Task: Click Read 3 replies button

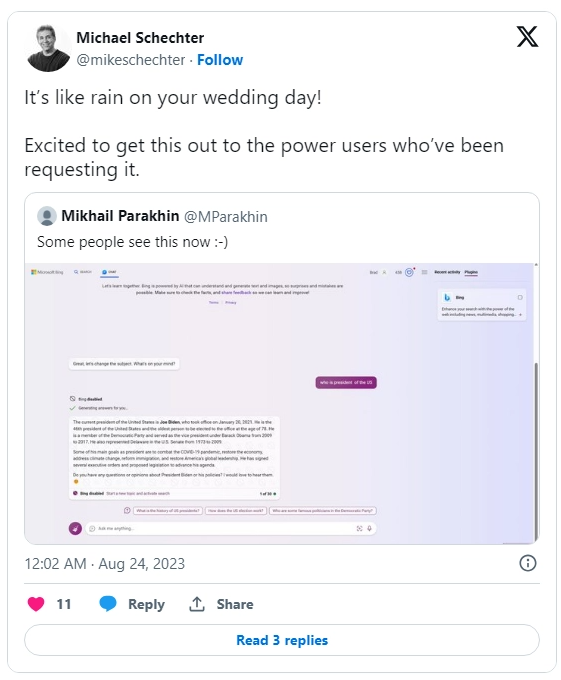Action: (x=282, y=640)
